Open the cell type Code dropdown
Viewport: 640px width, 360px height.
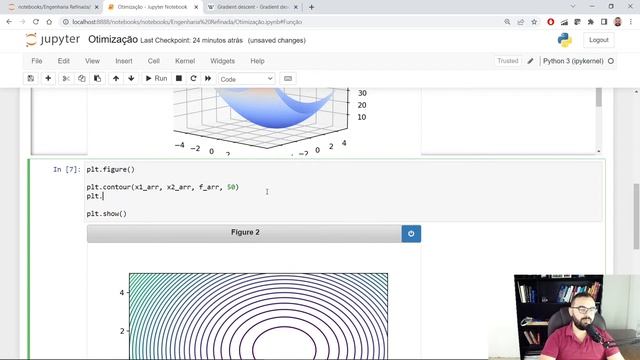pyautogui.click(x=247, y=79)
